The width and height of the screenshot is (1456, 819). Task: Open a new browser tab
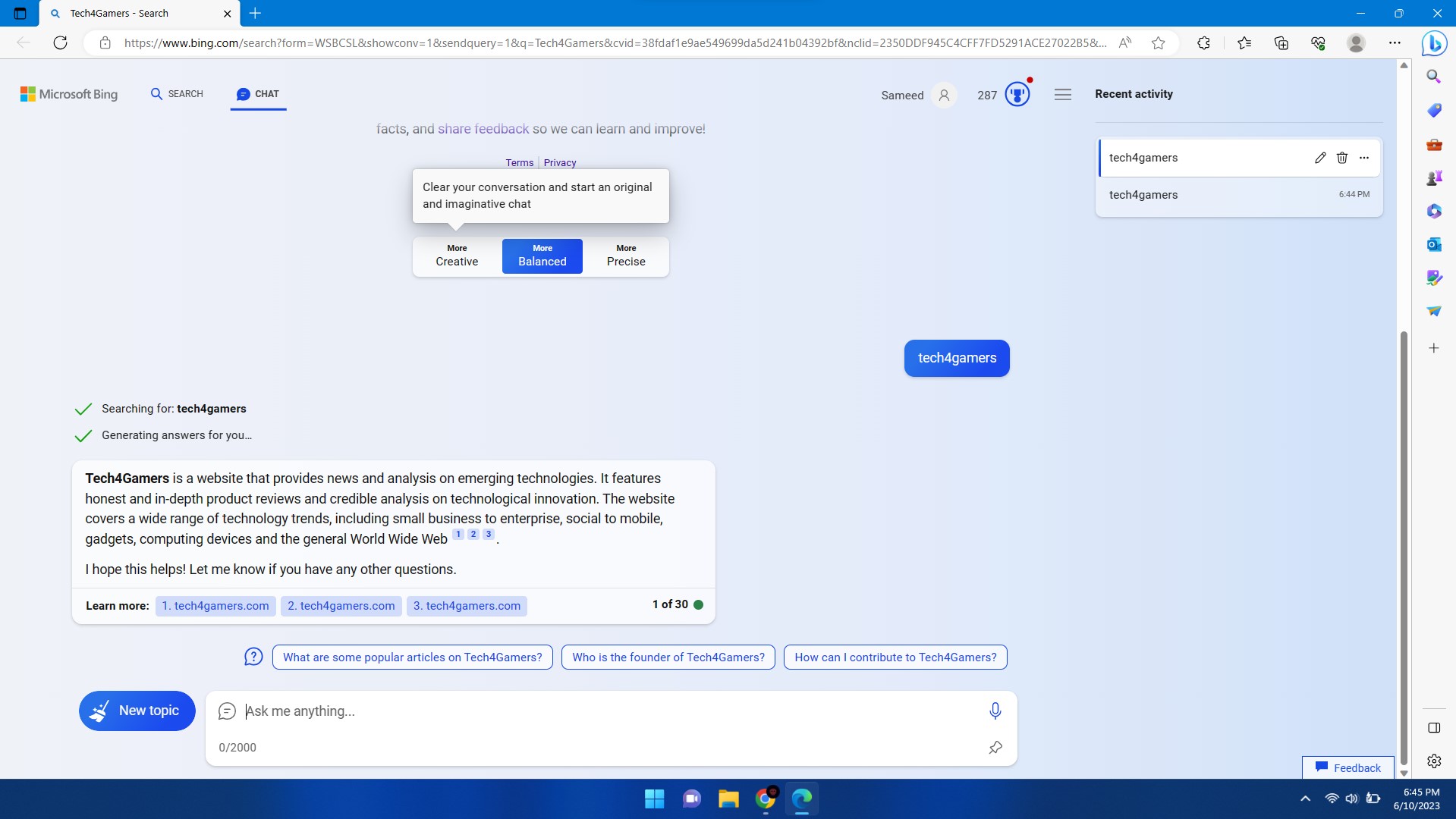[255, 13]
